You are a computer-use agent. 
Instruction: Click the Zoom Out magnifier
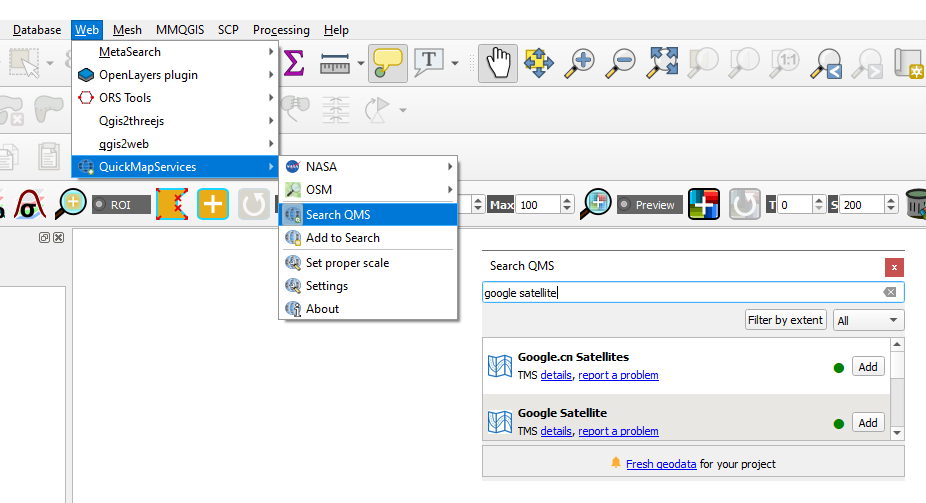620,63
